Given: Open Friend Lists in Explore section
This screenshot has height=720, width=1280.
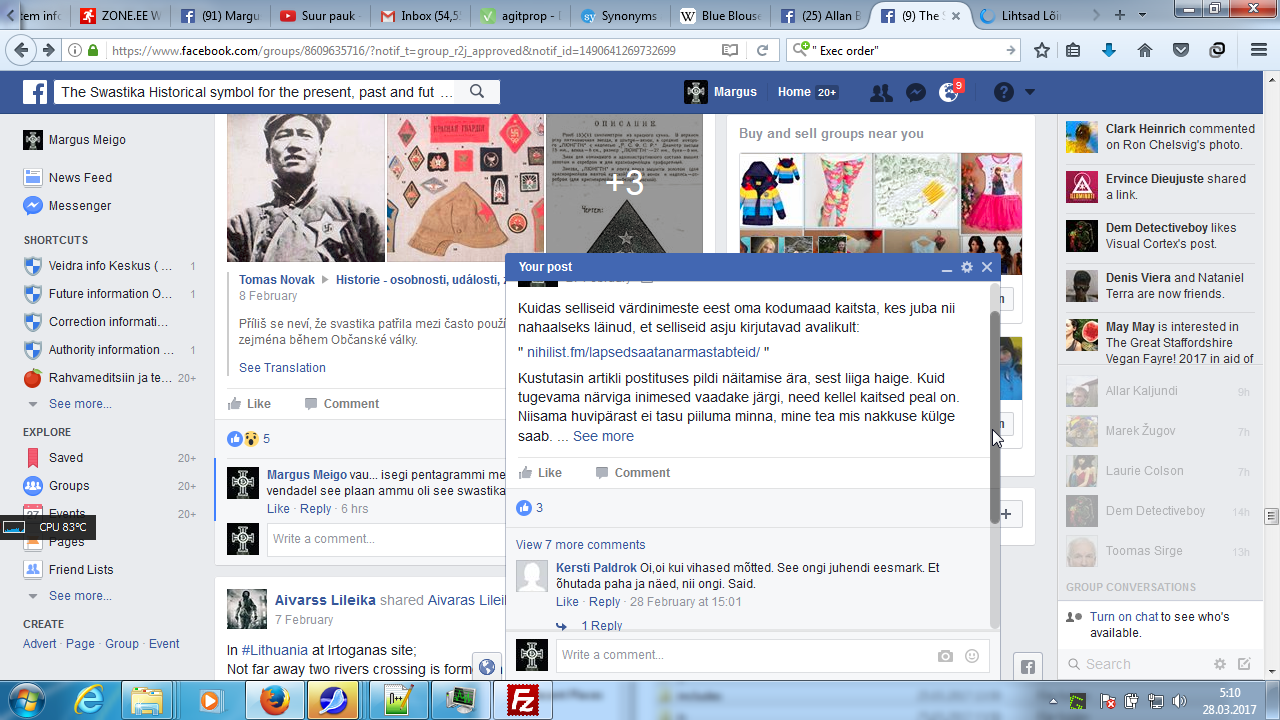Looking at the screenshot, I should click(81, 570).
